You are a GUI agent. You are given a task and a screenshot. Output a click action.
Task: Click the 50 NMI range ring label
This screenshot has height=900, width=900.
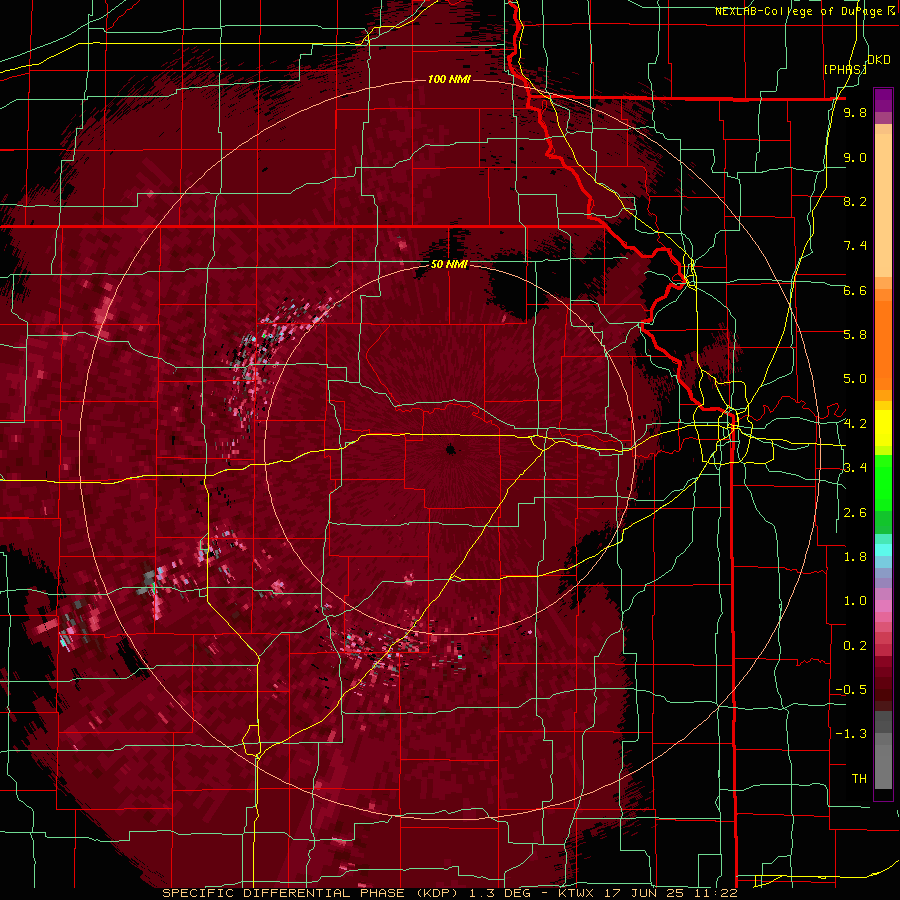tap(449, 264)
